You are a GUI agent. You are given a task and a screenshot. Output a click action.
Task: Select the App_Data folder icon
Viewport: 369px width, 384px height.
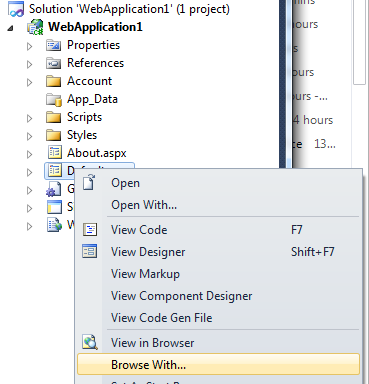[54, 99]
